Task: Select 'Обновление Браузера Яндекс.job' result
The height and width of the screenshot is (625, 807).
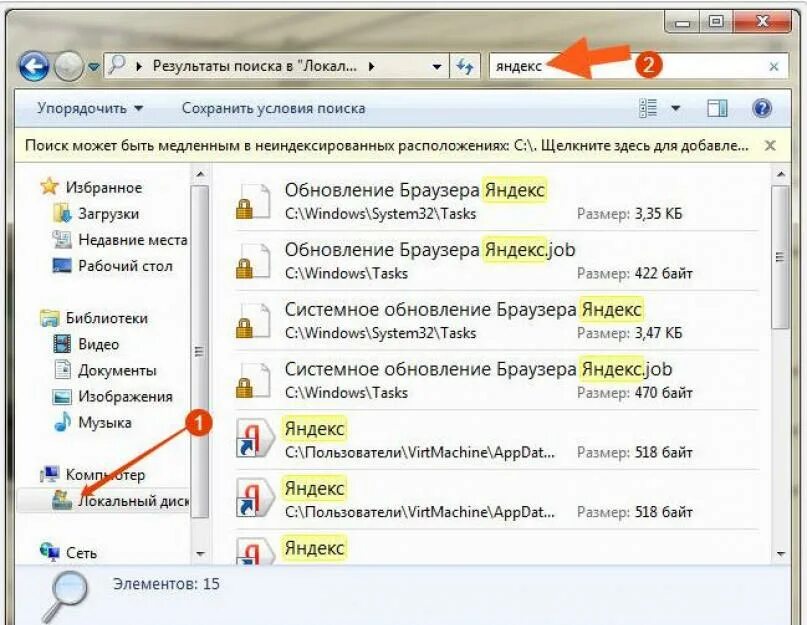Action: (x=497, y=261)
